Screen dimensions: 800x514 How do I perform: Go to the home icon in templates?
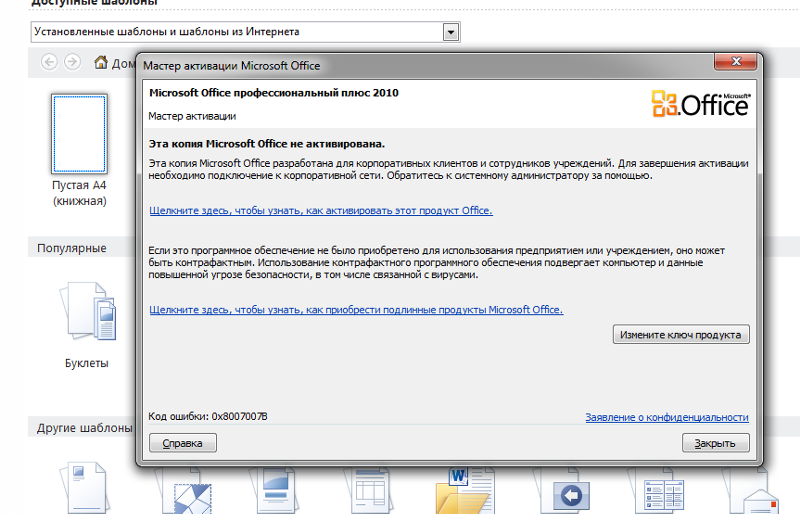tap(101, 62)
